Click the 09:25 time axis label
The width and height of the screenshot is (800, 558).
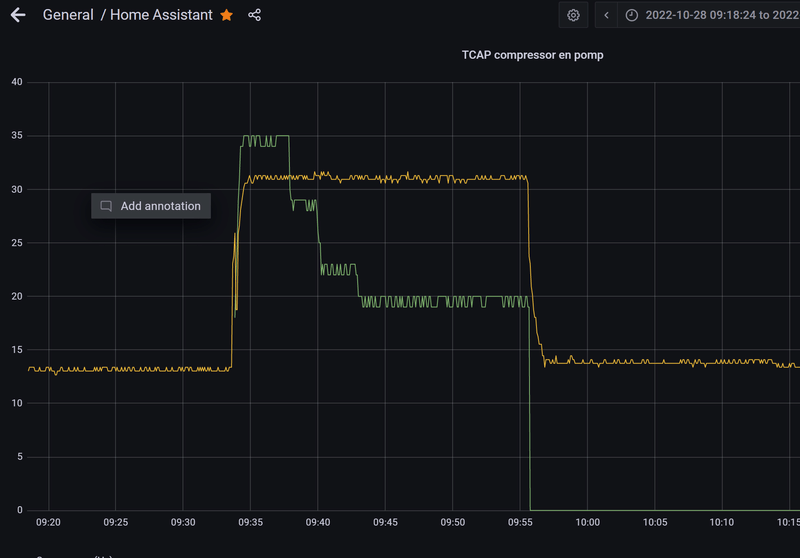point(115,522)
